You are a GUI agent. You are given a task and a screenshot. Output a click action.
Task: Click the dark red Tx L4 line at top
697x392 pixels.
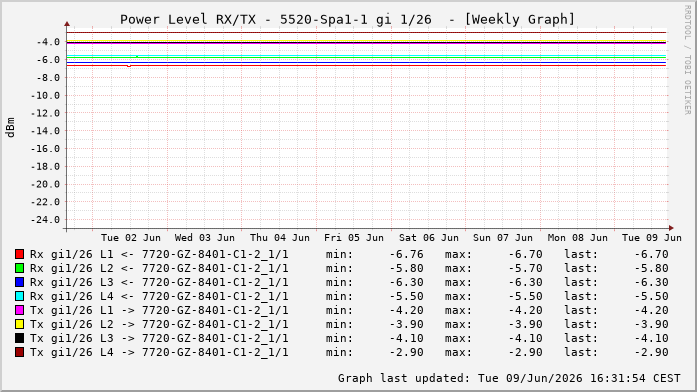[366, 32]
